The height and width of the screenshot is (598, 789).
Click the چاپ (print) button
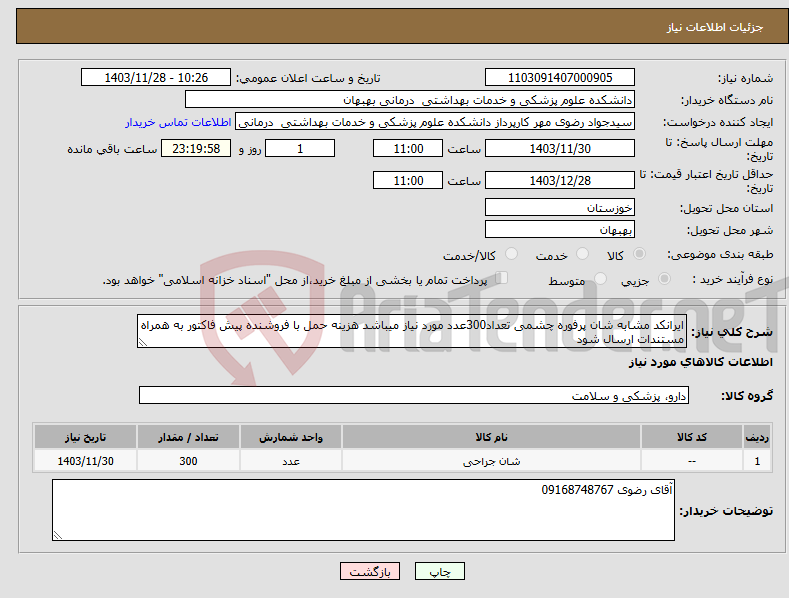click(439, 571)
